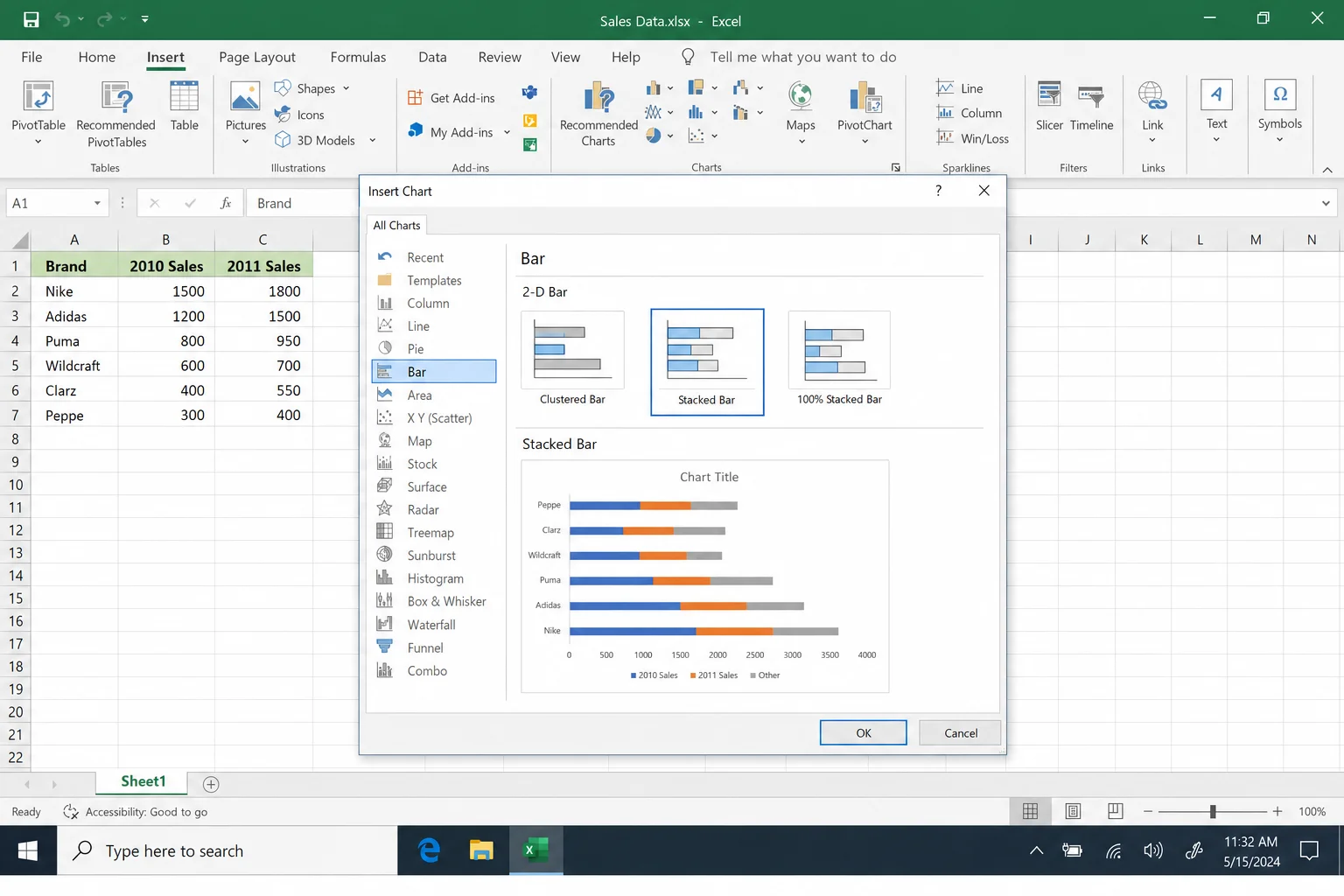
Task: Click the Link icon in ribbon
Action: tap(1152, 94)
